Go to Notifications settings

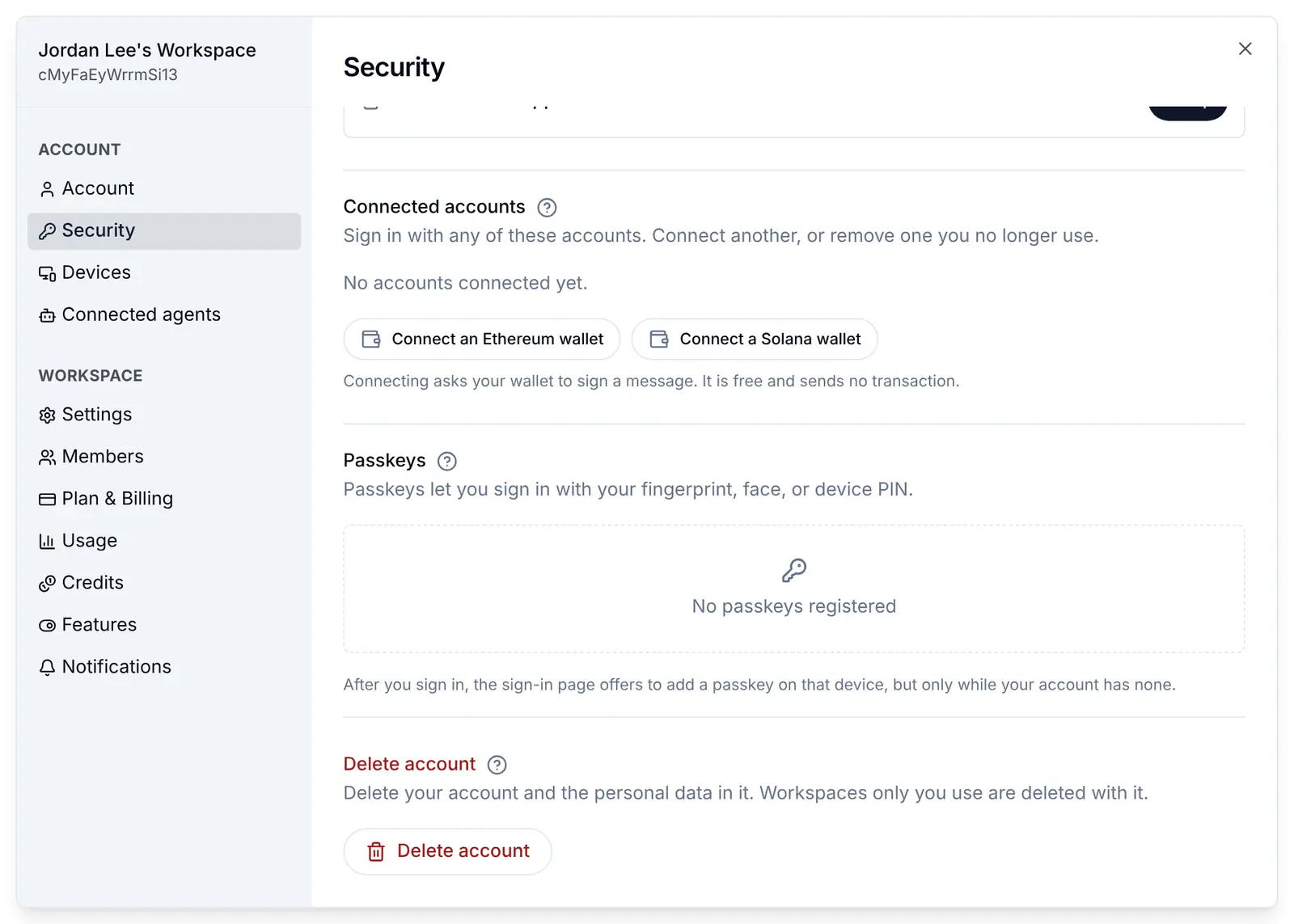[x=164, y=667]
